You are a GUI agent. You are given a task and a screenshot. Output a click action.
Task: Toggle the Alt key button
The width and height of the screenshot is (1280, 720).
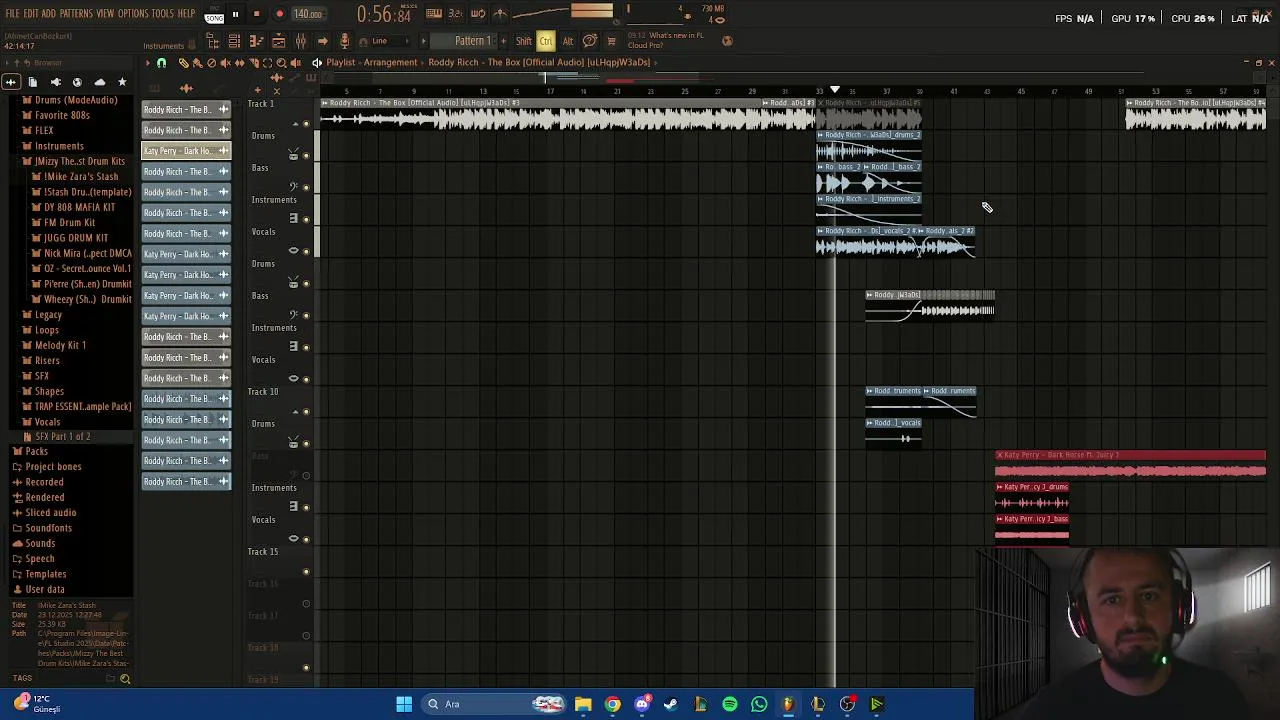[x=567, y=41]
